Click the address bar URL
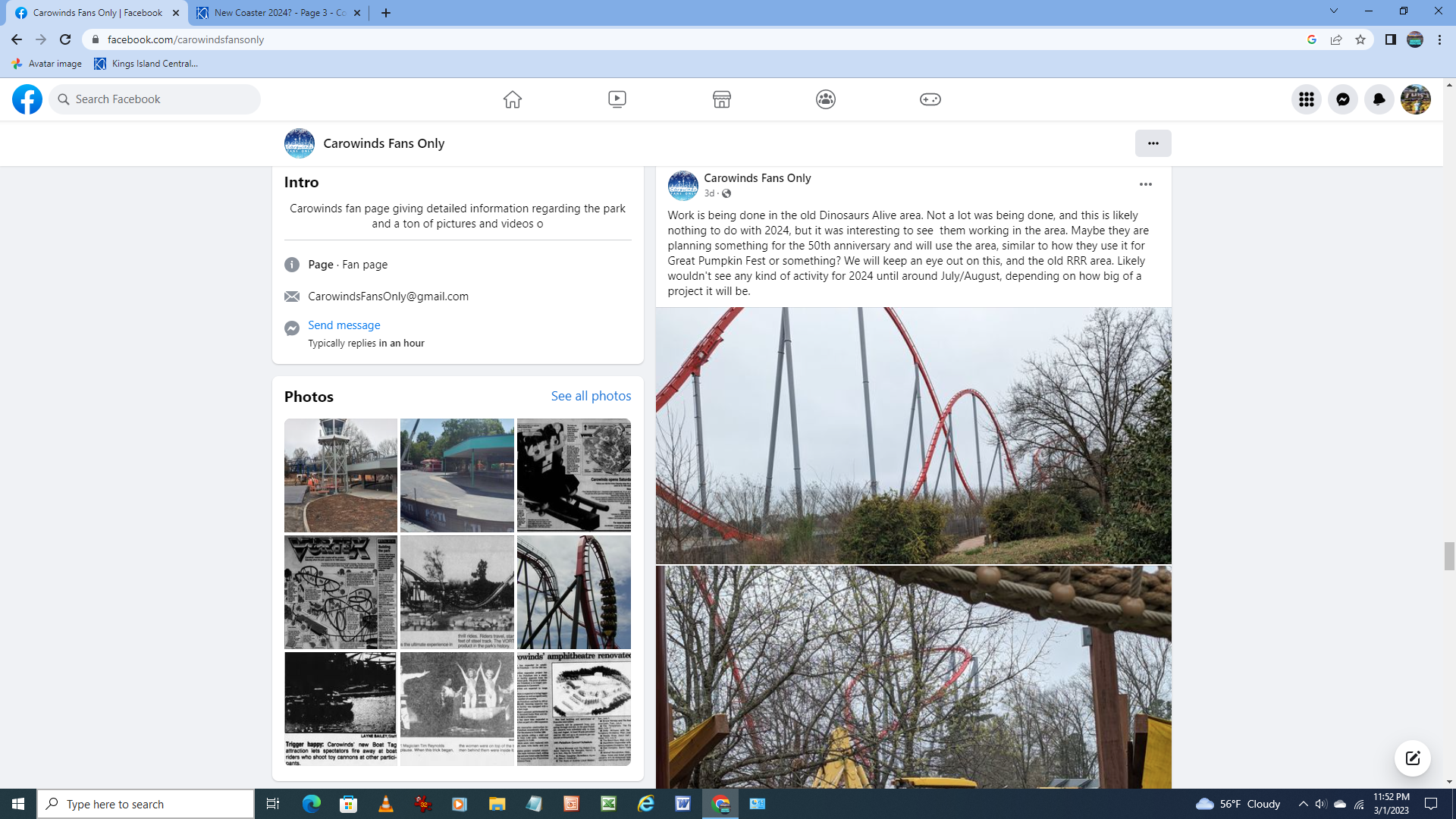This screenshot has height=819, width=1456. click(x=186, y=39)
